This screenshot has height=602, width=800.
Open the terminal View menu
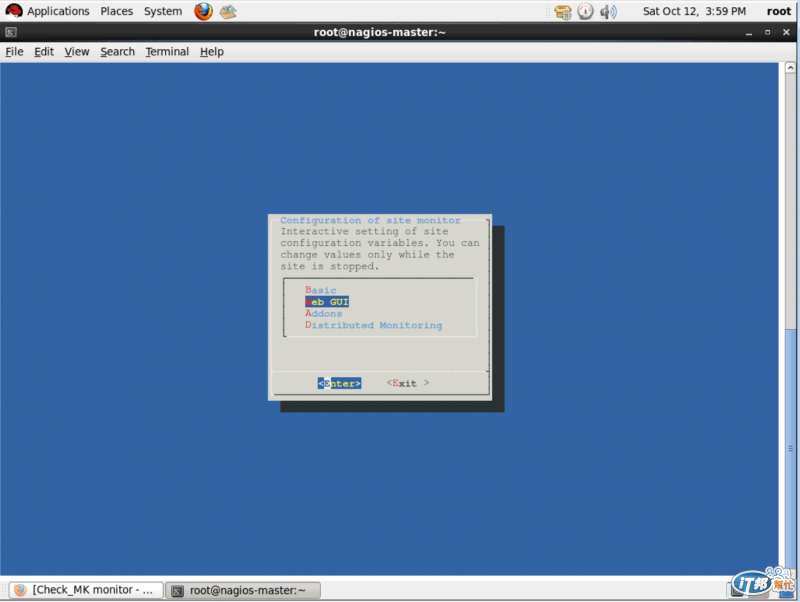click(77, 52)
